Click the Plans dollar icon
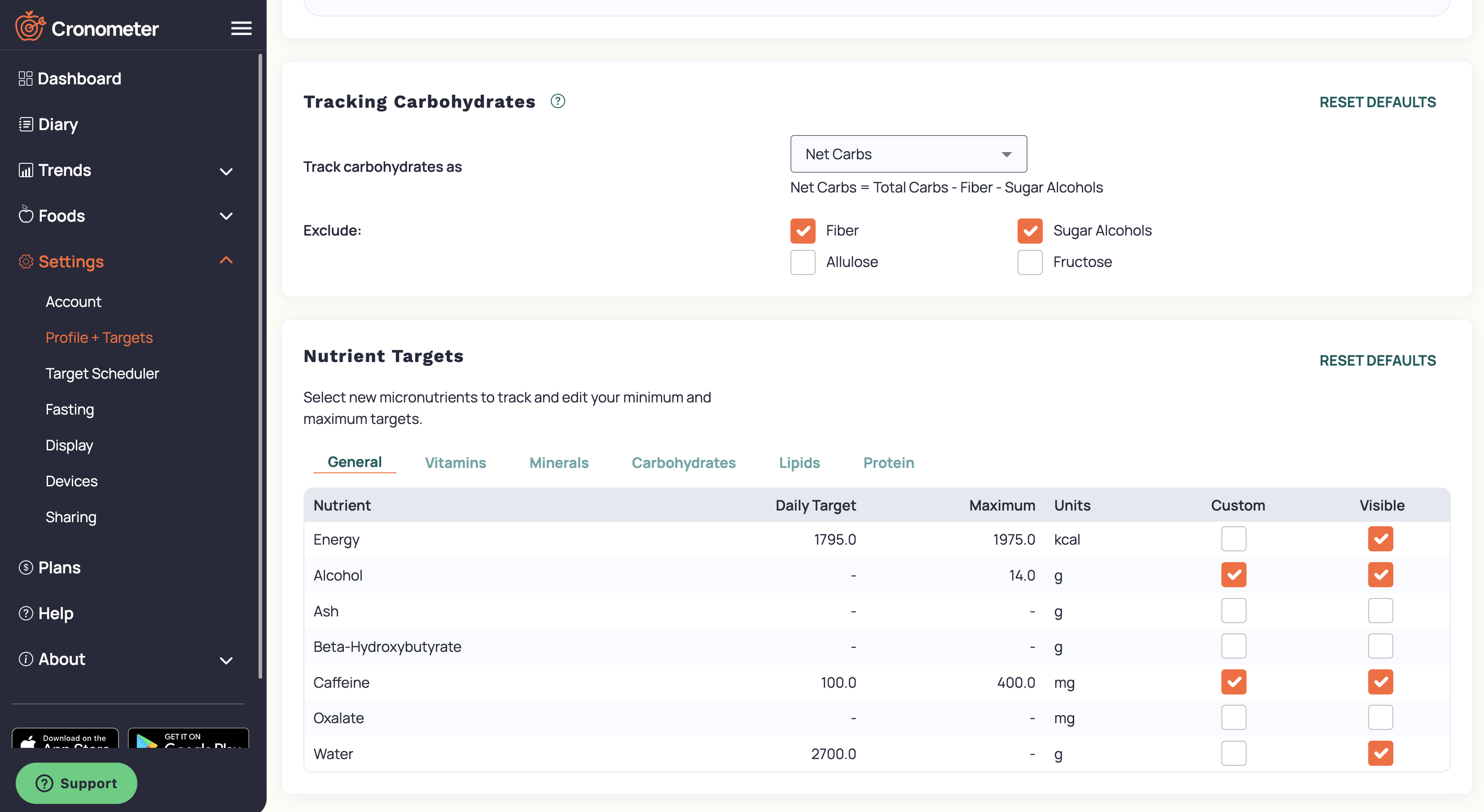This screenshot has width=1484, height=812. 25,567
